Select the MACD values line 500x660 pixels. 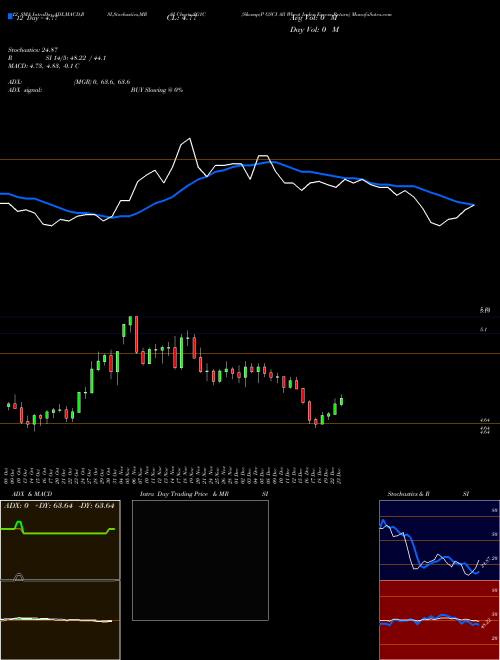(44, 66)
